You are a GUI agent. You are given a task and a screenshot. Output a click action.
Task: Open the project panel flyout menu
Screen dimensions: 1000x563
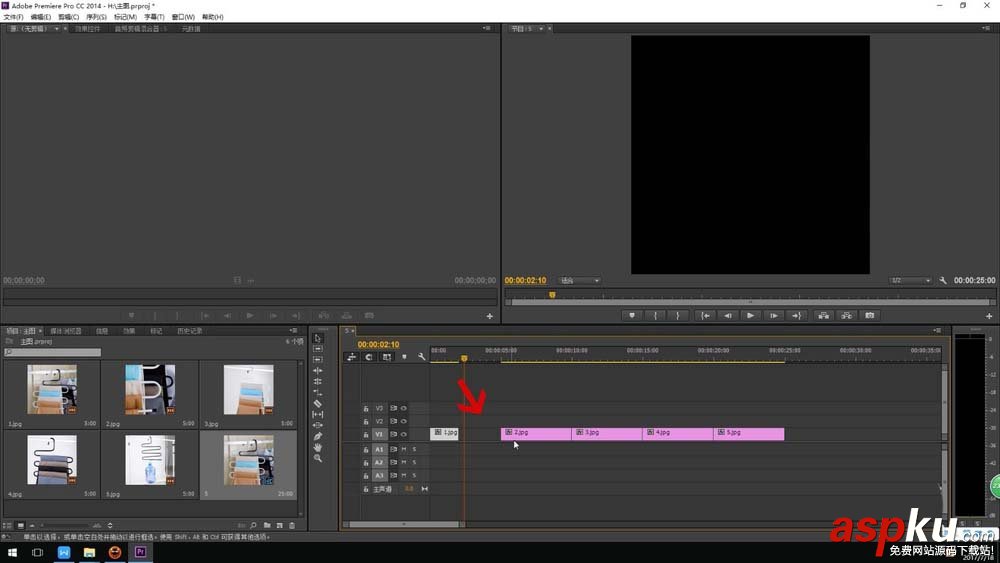coord(293,330)
